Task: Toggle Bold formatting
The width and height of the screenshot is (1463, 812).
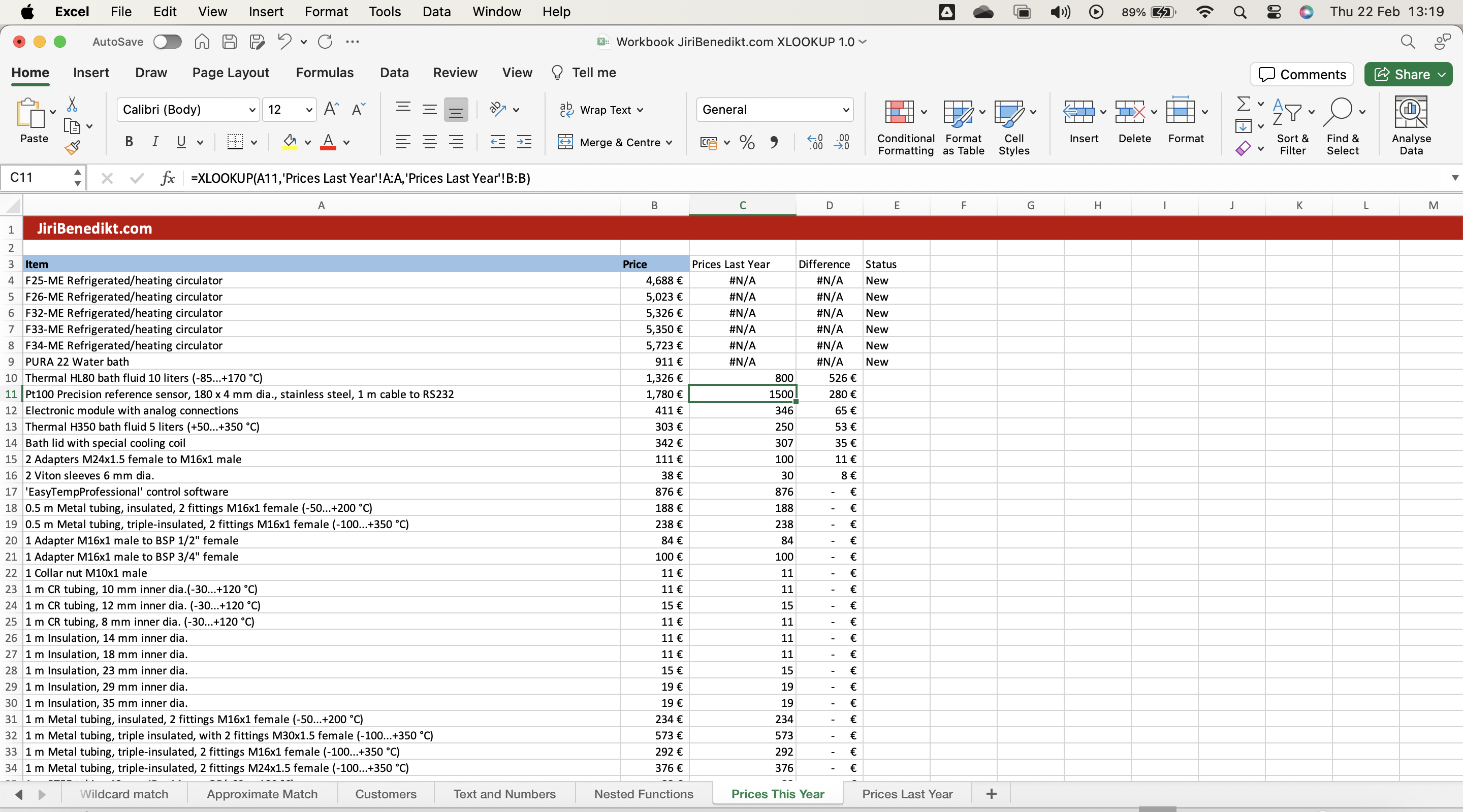Action: [x=129, y=142]
